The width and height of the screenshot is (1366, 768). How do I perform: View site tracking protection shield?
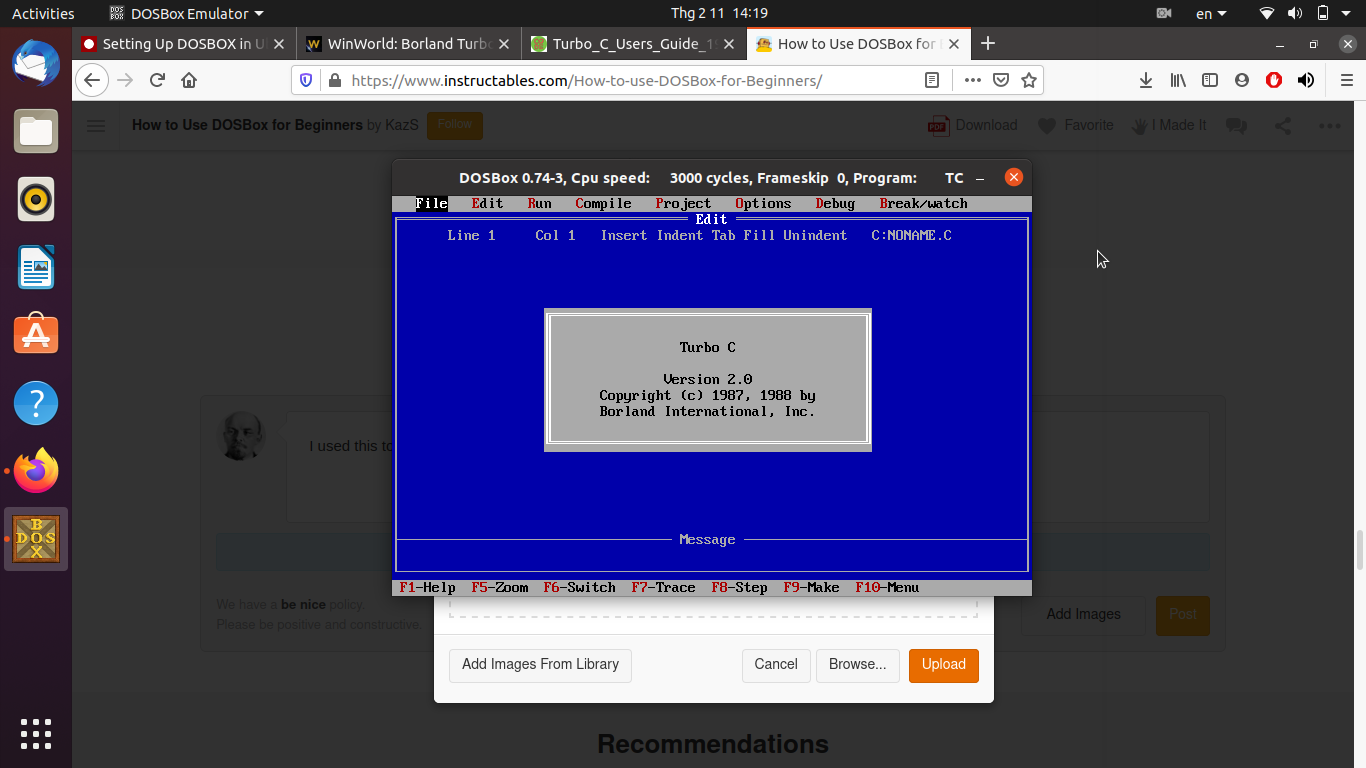click(x=306, y=80)
